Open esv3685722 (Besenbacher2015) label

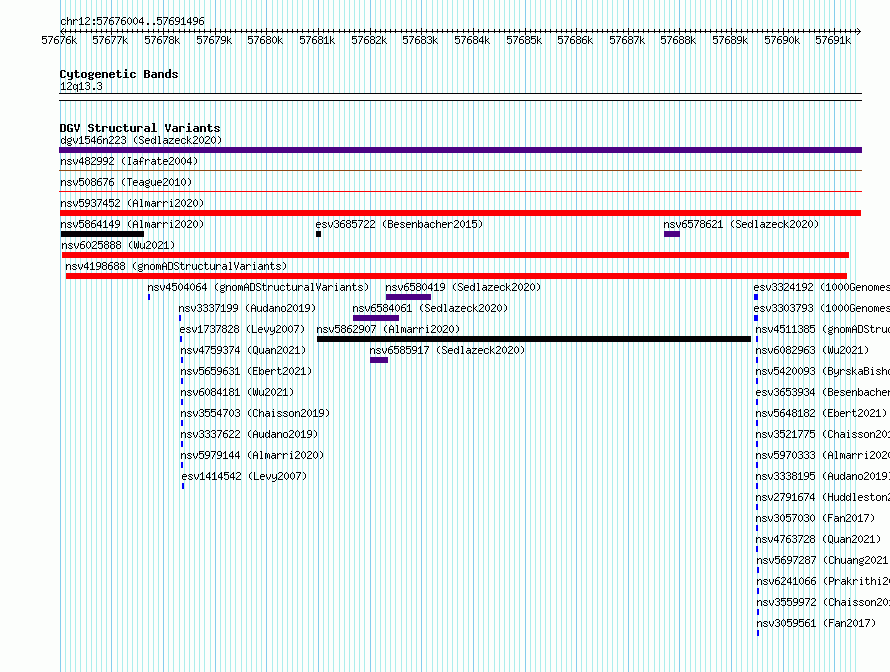coord(399,224)
